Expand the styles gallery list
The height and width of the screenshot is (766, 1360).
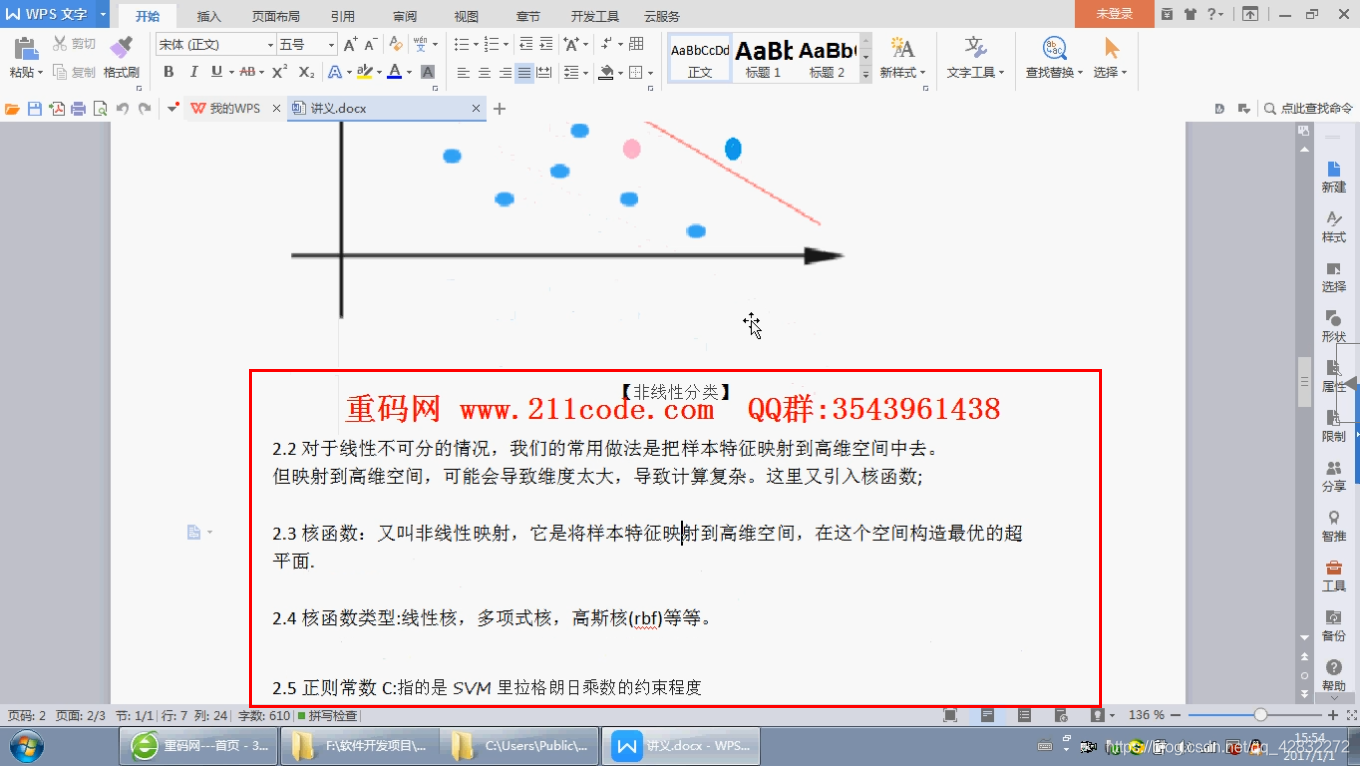(866, 73)
